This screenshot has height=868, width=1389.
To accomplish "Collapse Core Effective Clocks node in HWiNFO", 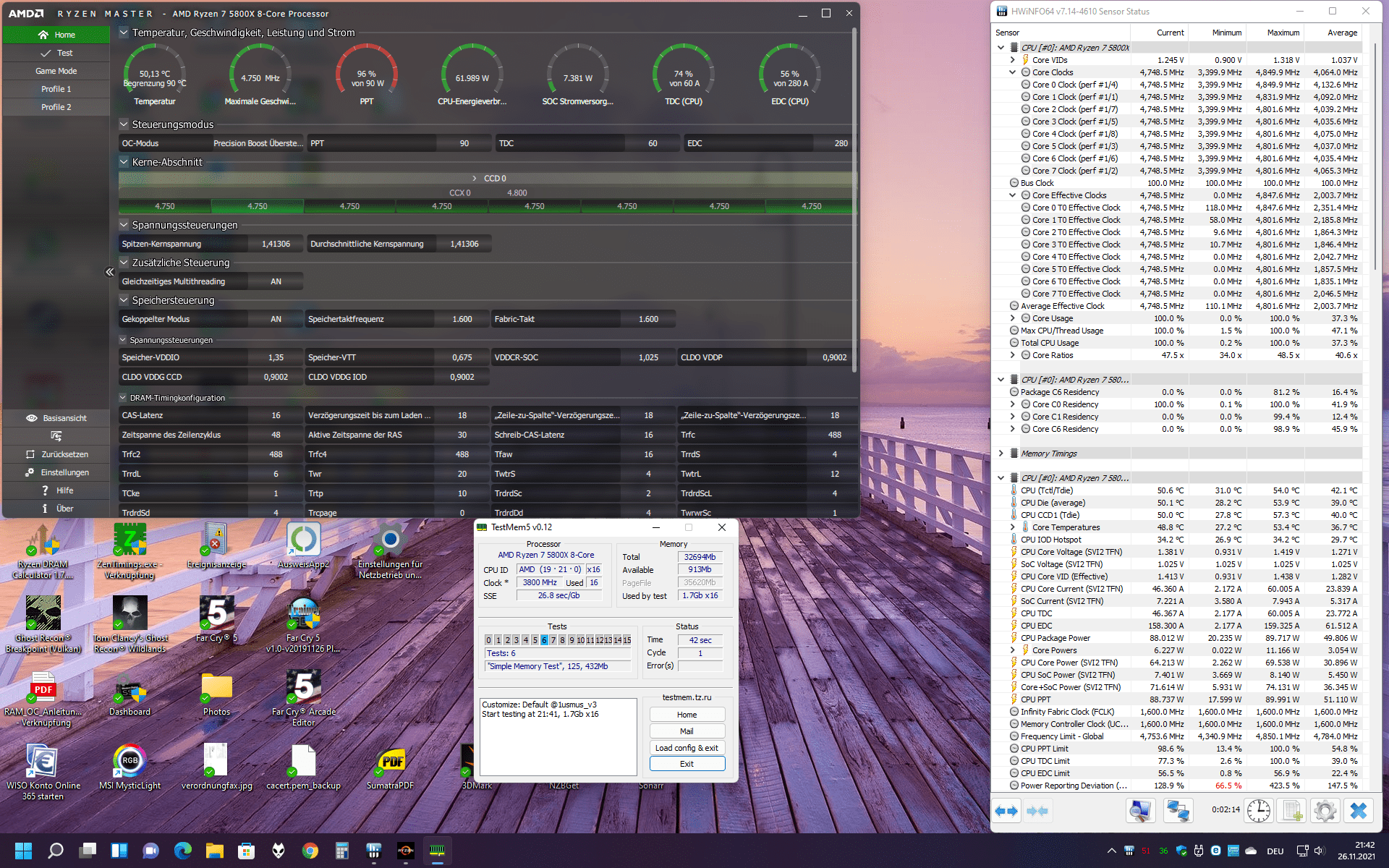I will point(1013,195).
